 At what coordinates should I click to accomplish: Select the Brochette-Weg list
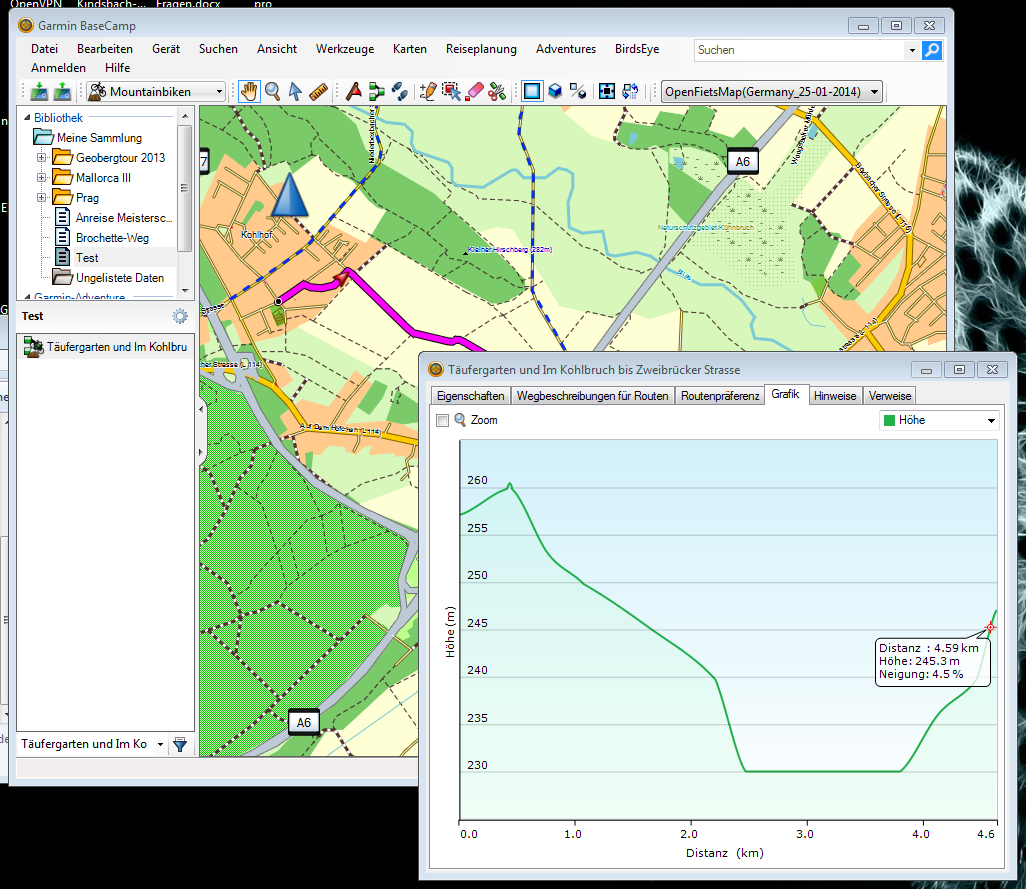[112, 238]
